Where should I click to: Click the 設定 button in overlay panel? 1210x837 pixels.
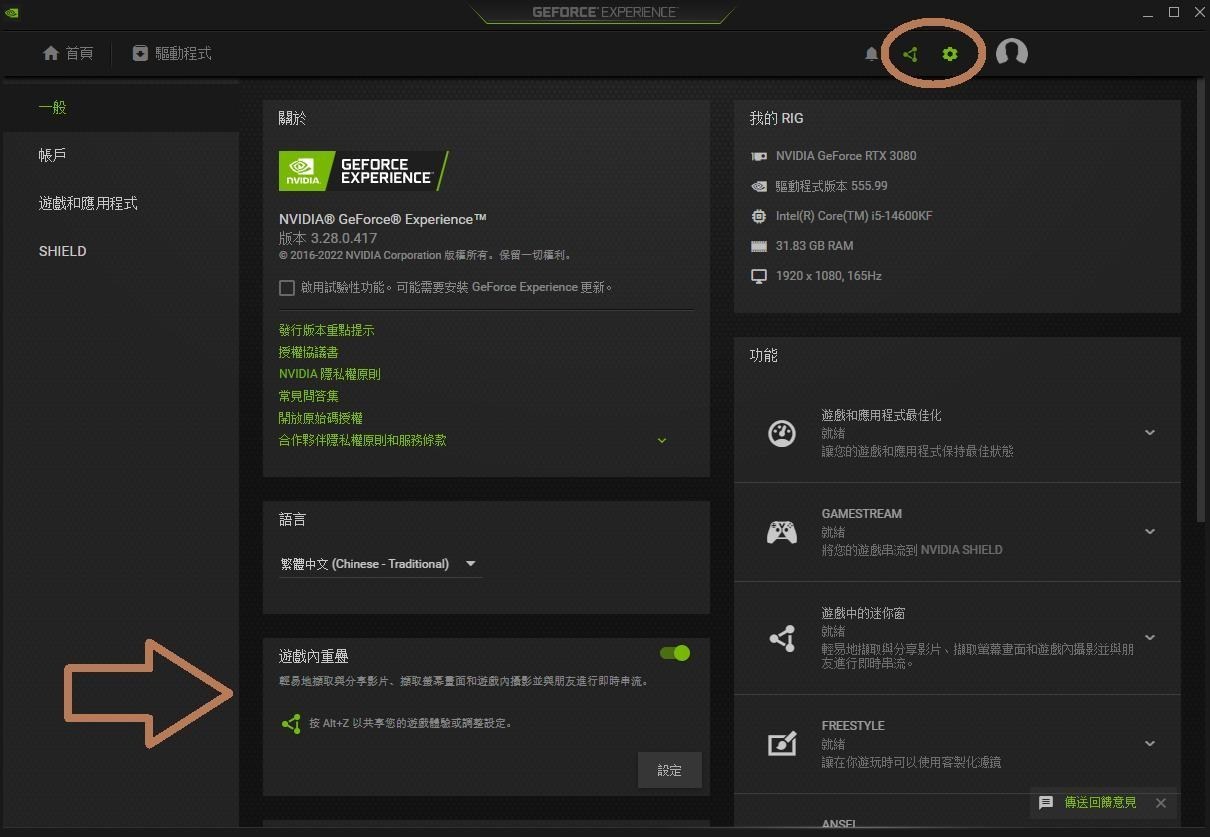[x=670, y=770]
